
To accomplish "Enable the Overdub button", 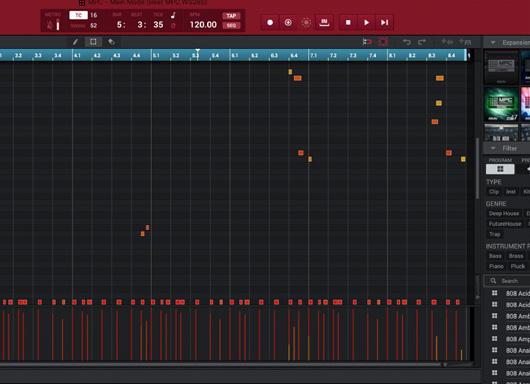I will [288, 23].
